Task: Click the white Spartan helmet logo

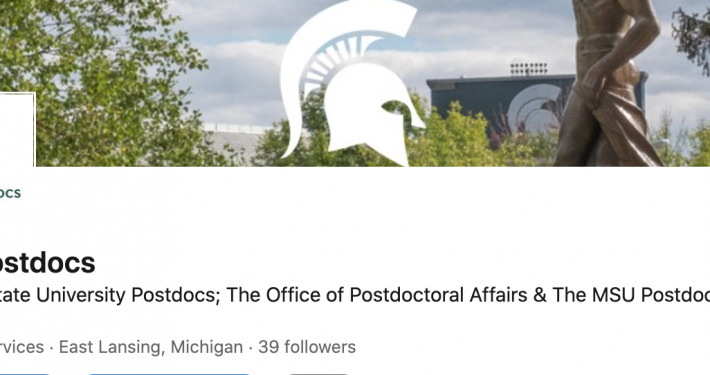Action: (352, 84)
